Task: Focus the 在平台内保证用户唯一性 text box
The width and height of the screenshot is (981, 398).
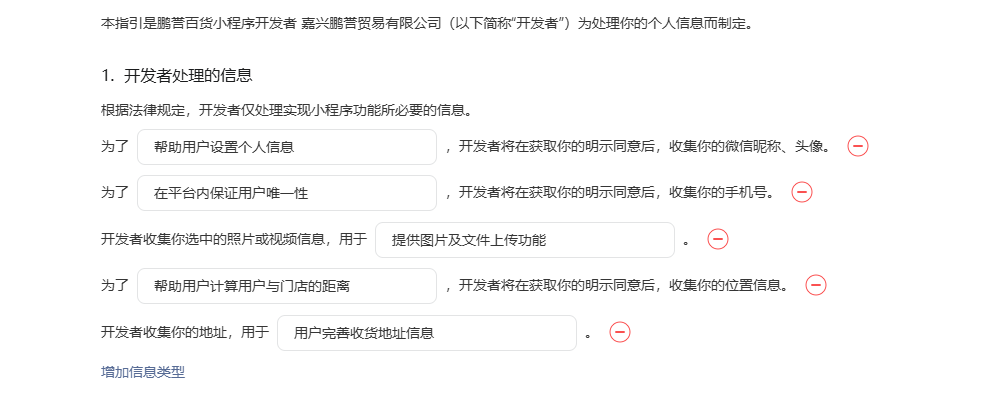Action: point(287,193)
